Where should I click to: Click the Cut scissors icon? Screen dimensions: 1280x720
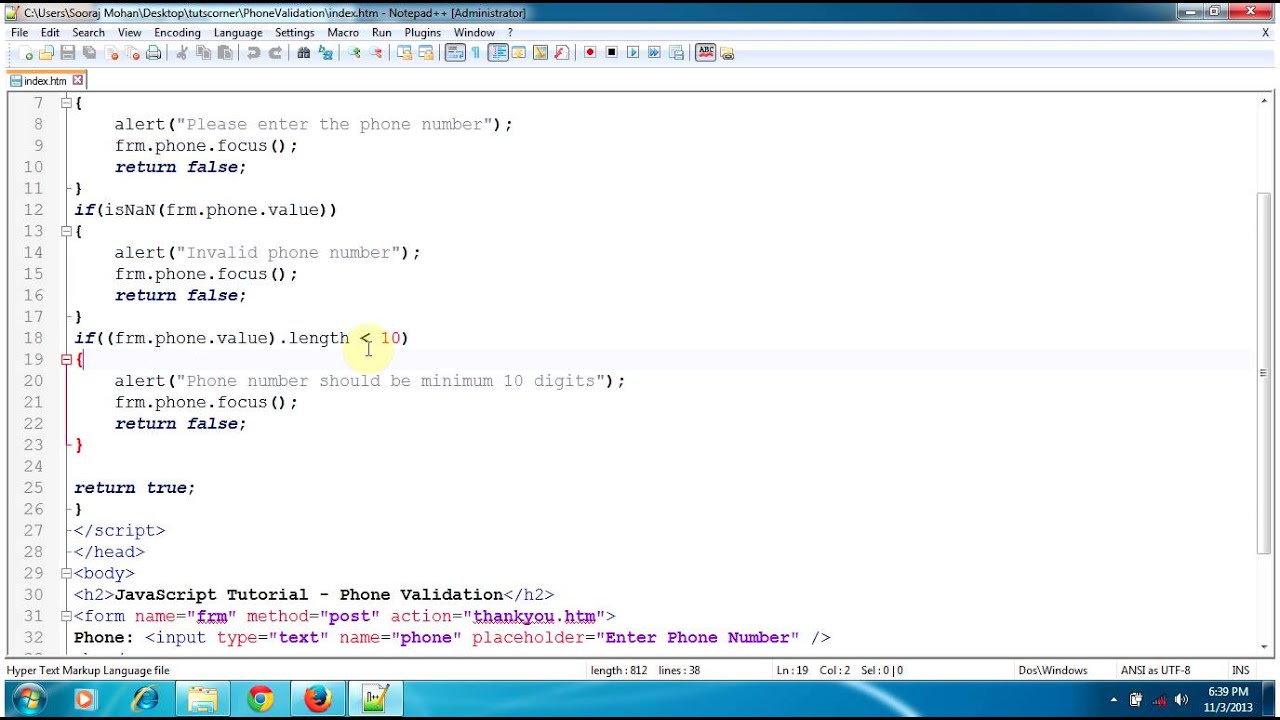[x=182, y=52]
